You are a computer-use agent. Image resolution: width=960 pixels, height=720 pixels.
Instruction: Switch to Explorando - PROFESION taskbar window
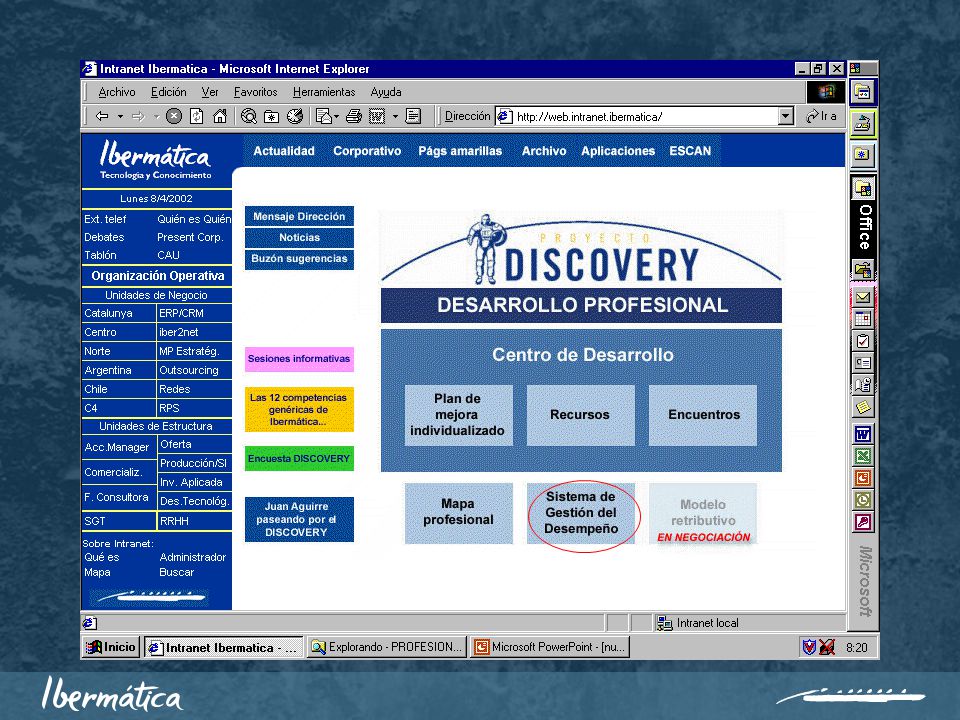click(x=387, y=647)
